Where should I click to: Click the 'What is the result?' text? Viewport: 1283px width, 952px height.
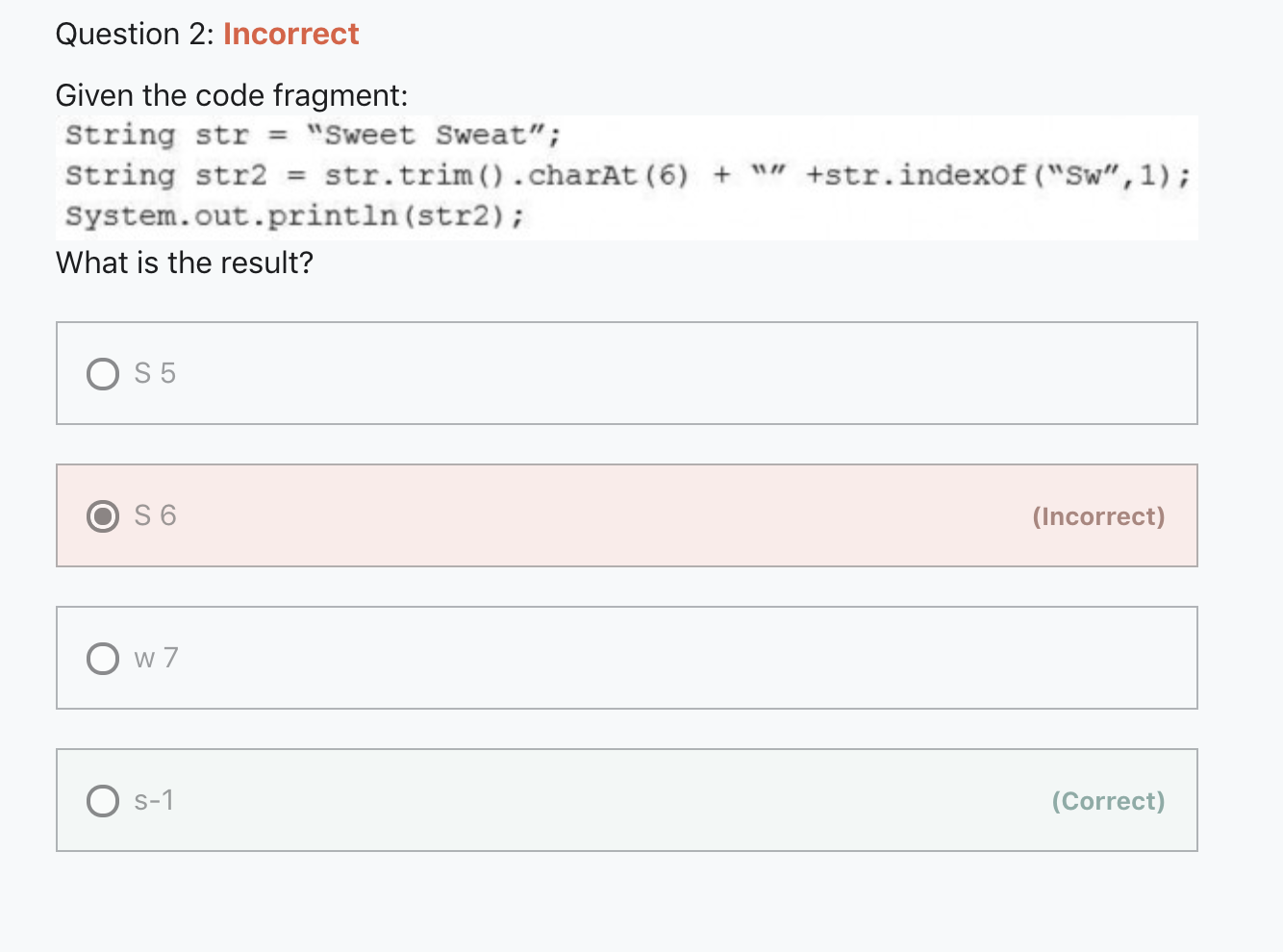coord(185,263)
